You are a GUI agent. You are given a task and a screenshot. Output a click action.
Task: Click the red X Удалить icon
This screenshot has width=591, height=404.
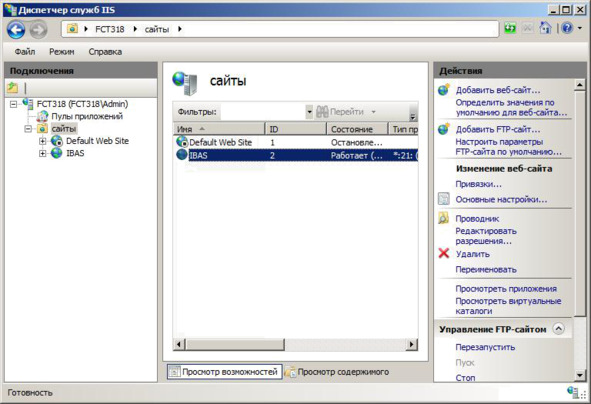coord(444,253)
